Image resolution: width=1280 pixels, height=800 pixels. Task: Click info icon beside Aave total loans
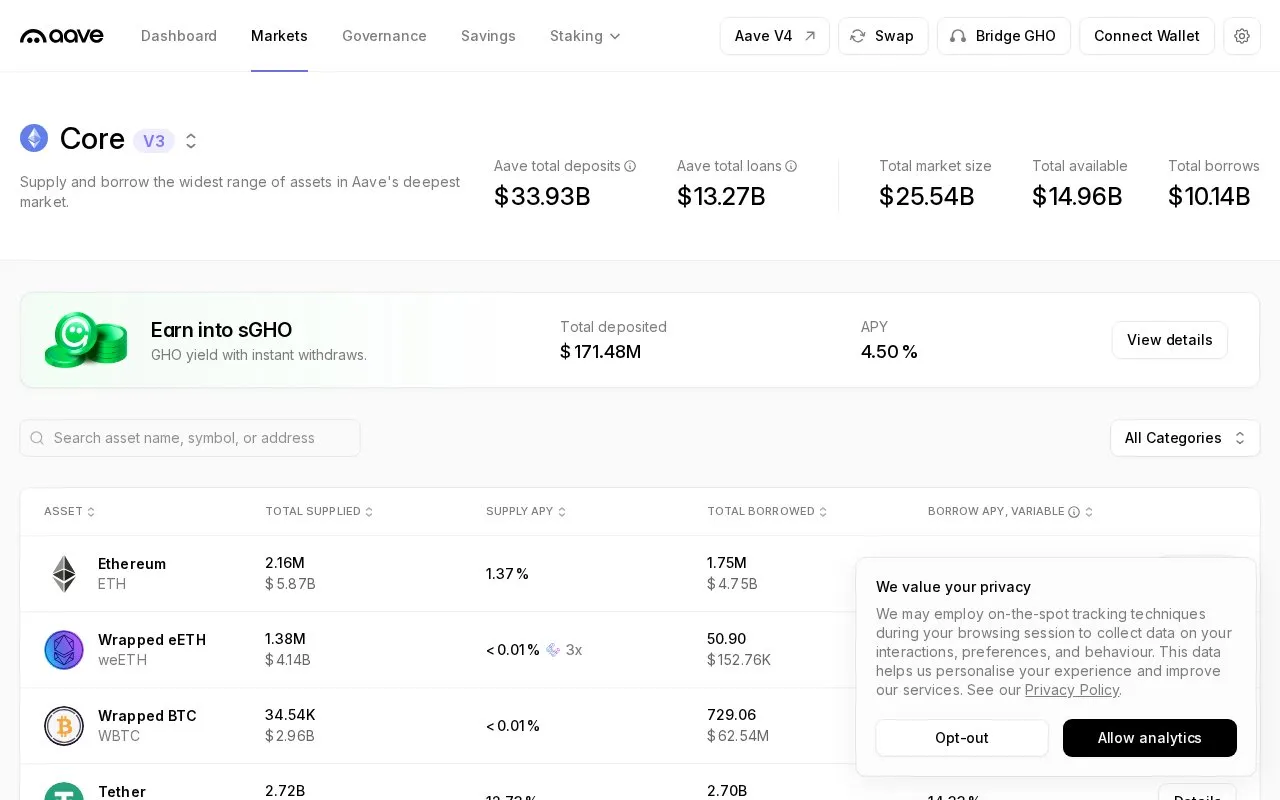(x=791, y=166)
